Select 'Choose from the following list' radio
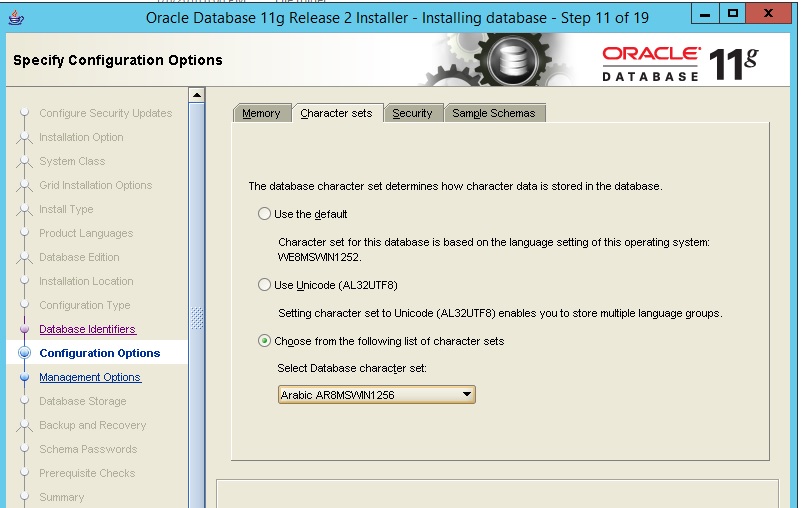Screen dimensions: 801x508 pyautogui.click(x=264, y=341)
